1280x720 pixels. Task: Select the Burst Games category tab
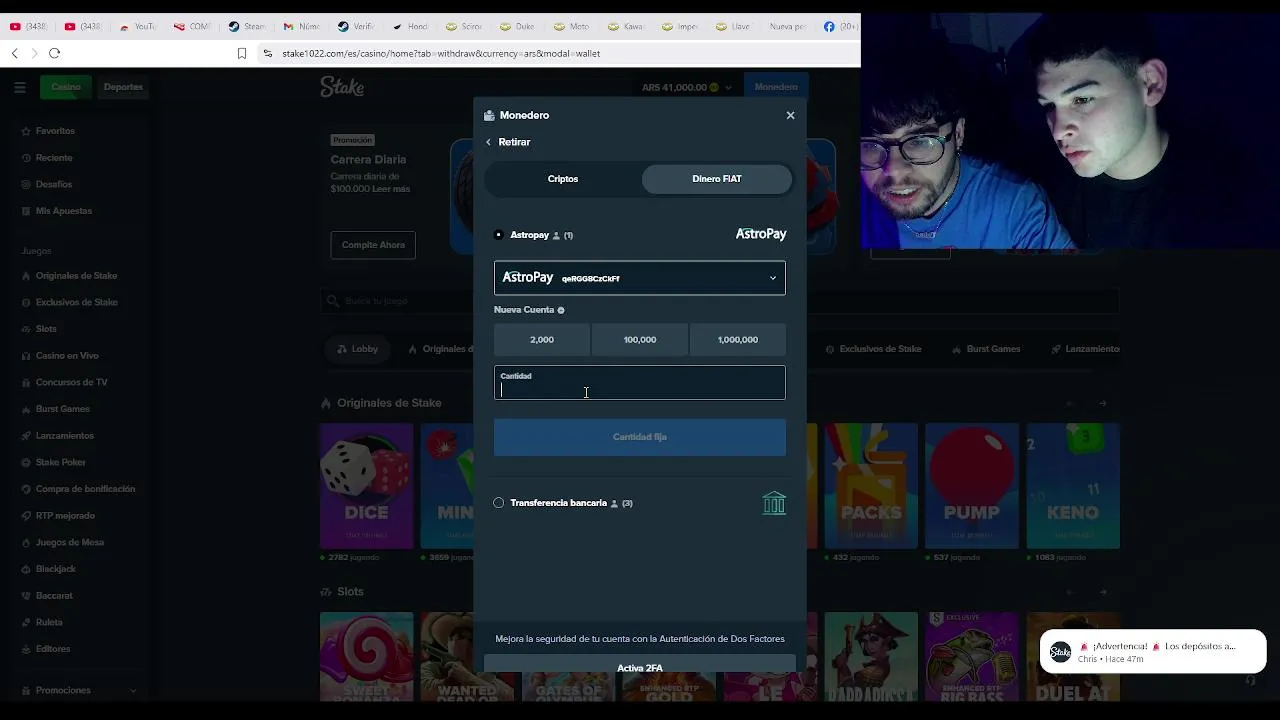coord(985,349)
